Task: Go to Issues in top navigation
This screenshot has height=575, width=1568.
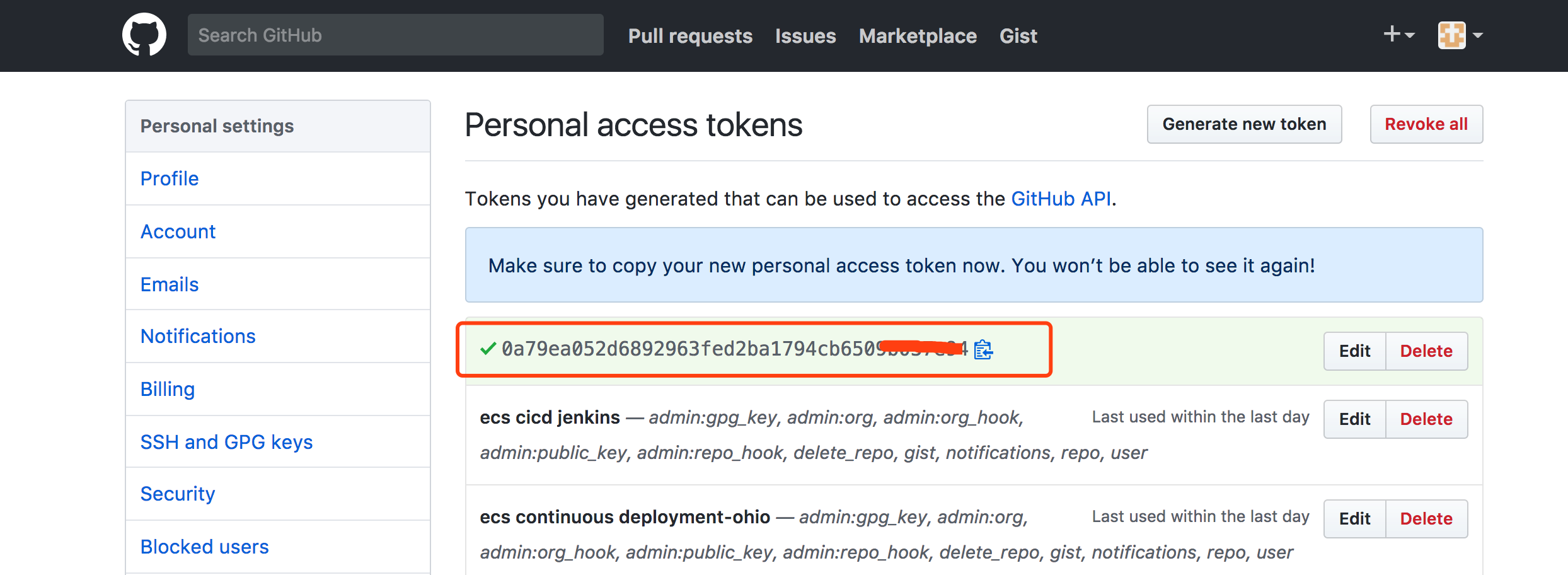Action: (805, 36)
